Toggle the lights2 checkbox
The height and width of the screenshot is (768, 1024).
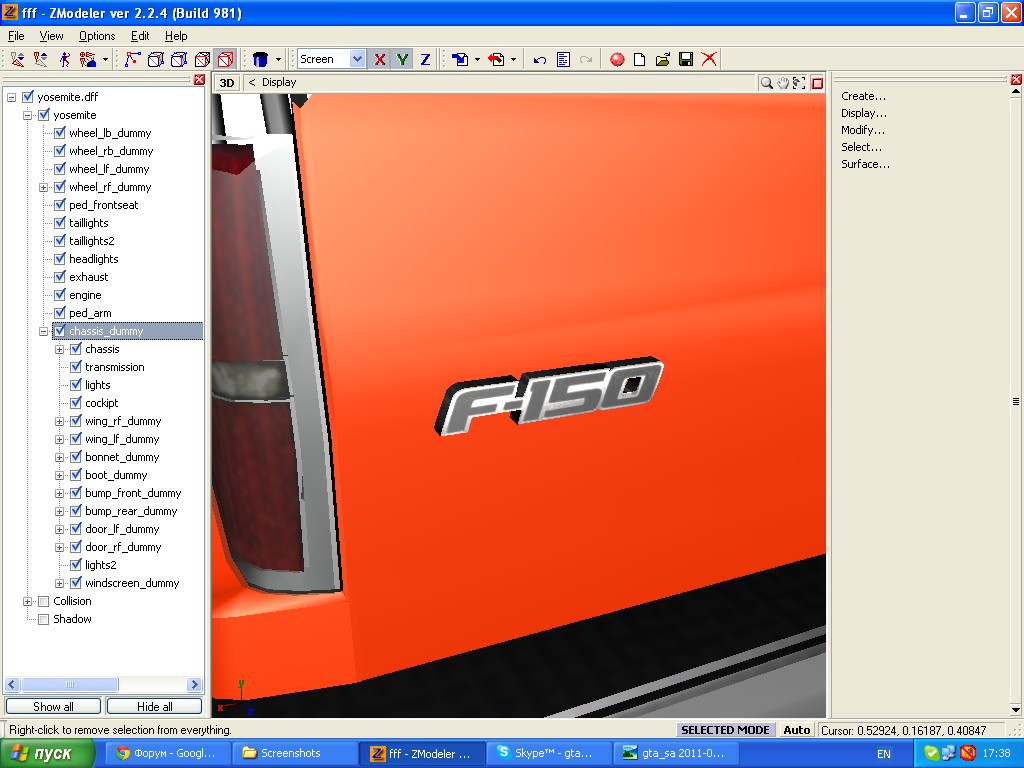tap(76, 565)
